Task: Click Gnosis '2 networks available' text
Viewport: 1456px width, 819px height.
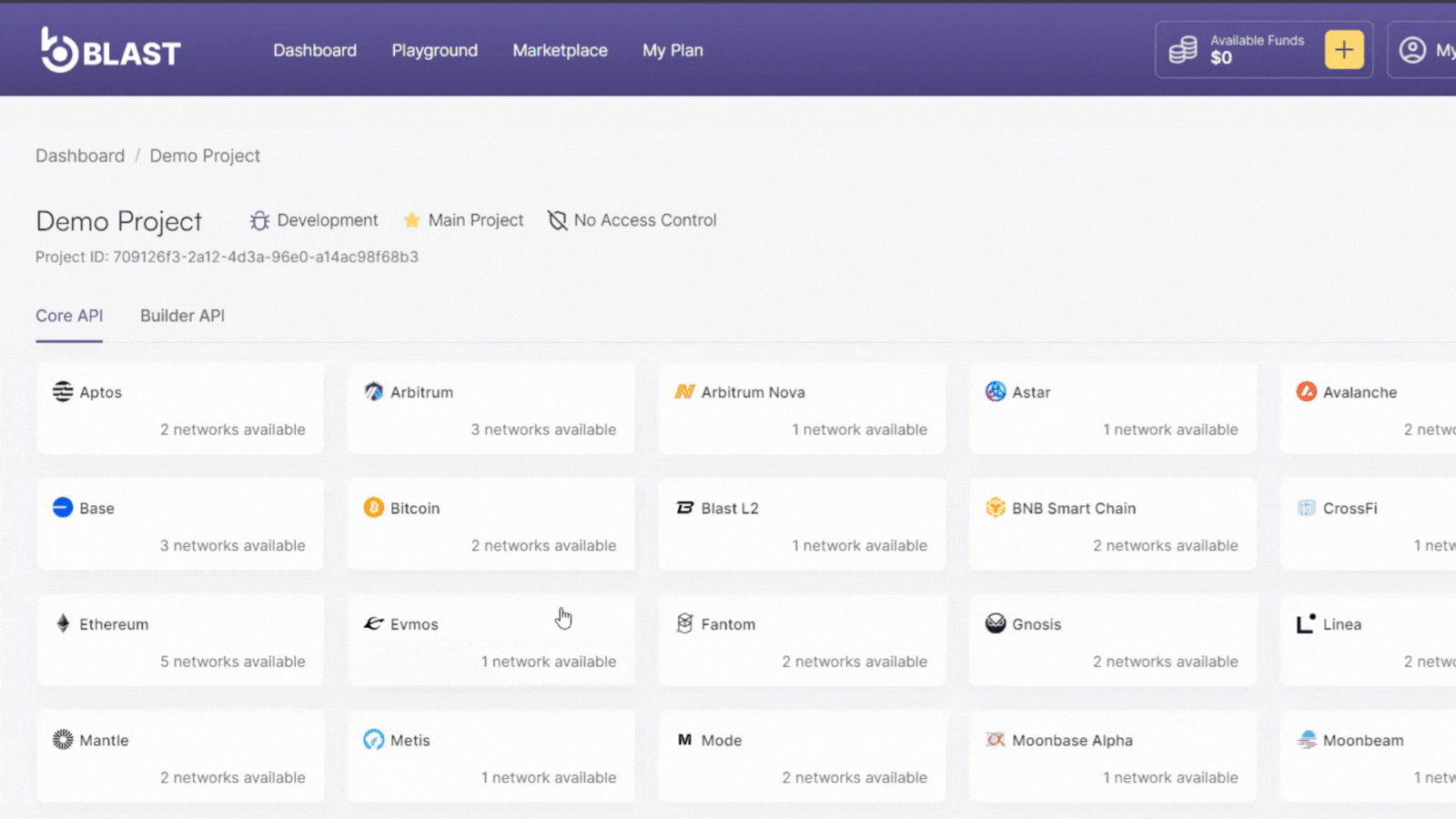Action: pyautogui.click(x=1166, y=662)
